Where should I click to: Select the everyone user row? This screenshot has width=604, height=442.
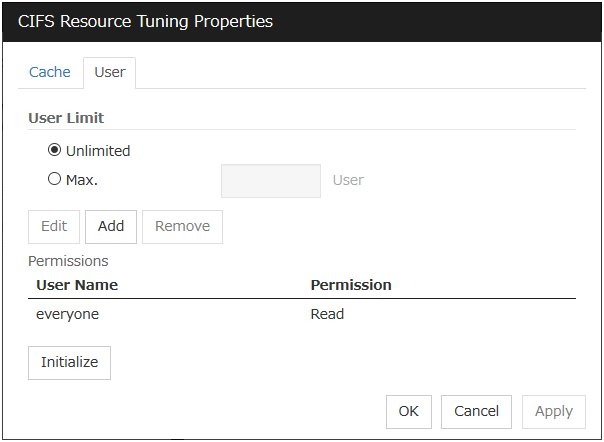pos(68,314)
